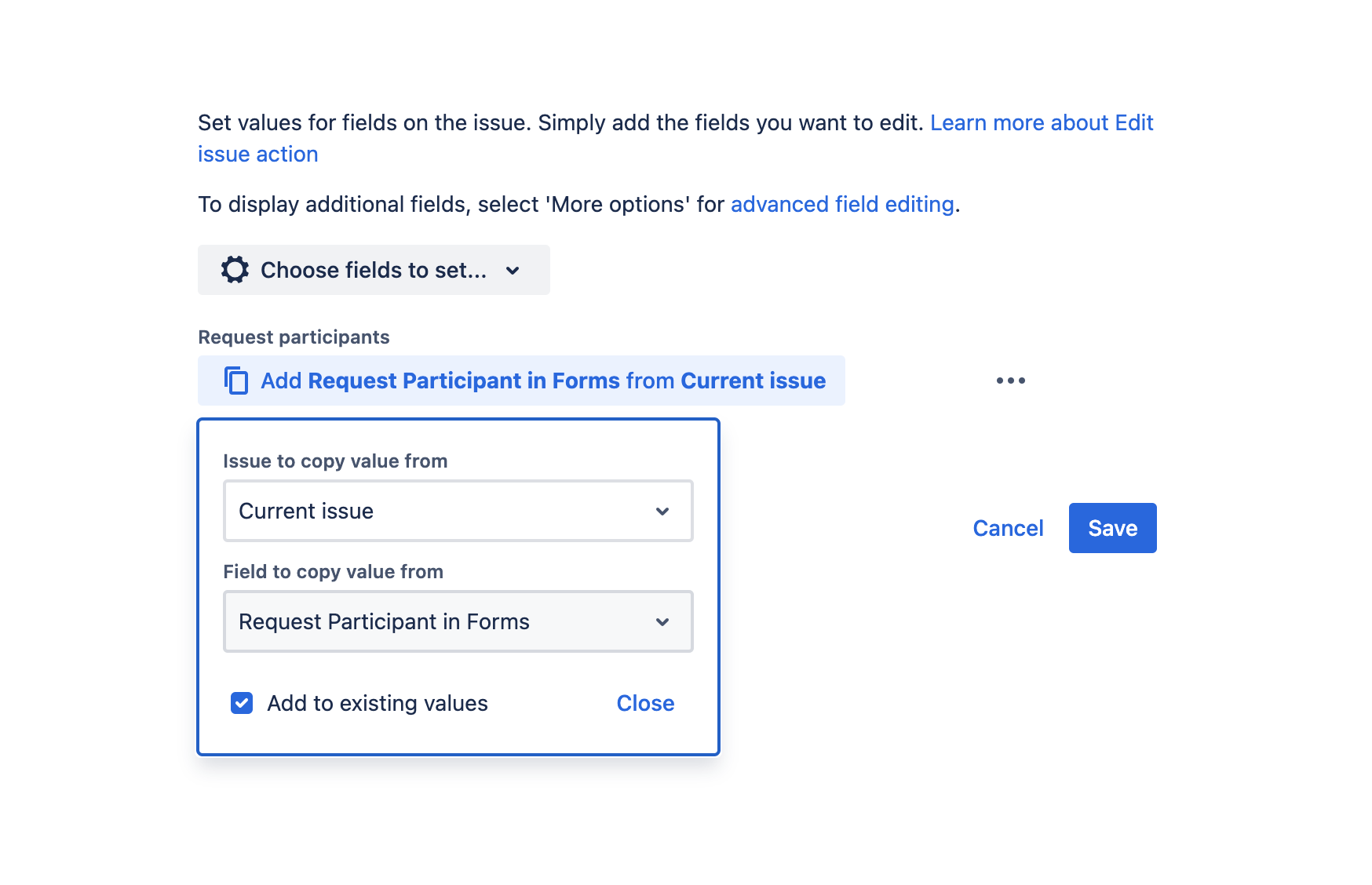Click the 'Request participants' field label
This screenshot has height=885, width=1372.
pyautogui.click(x=294, y=337)
